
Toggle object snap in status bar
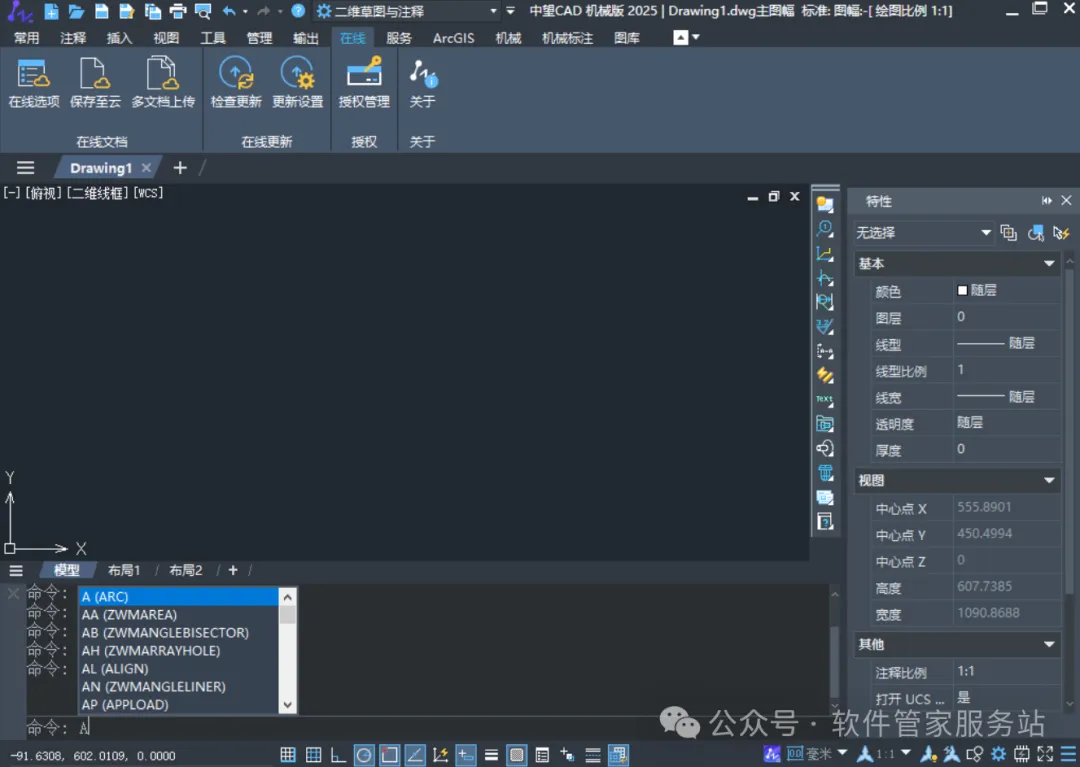[389, 755]
